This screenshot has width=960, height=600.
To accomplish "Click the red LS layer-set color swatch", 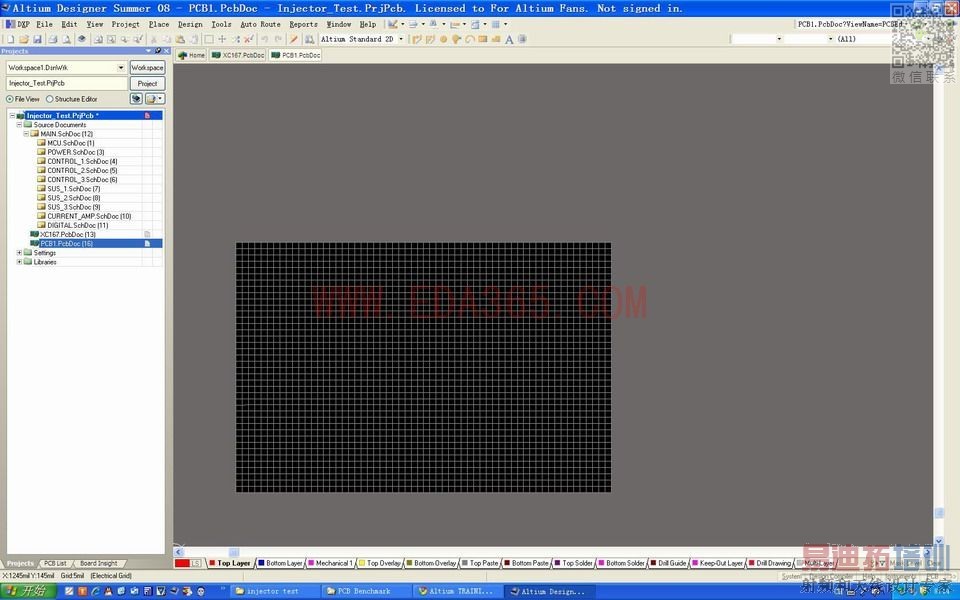I will point(182,563).
